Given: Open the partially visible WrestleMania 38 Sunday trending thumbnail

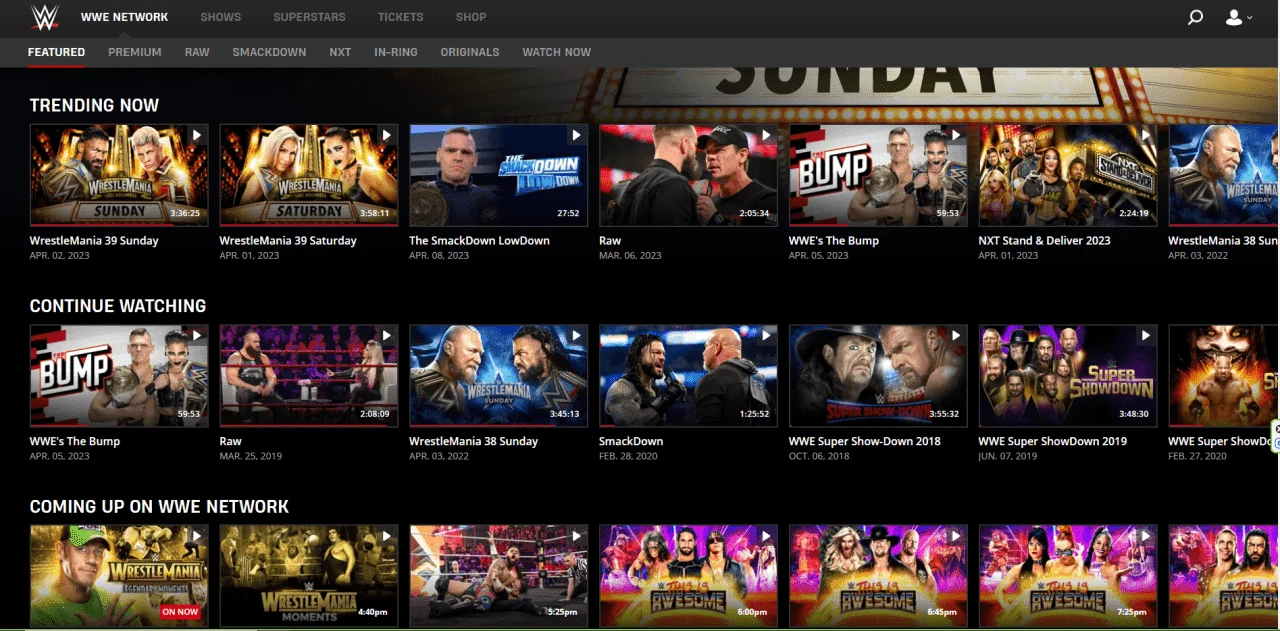Looking at the screenshot, I should point(1224,176).
